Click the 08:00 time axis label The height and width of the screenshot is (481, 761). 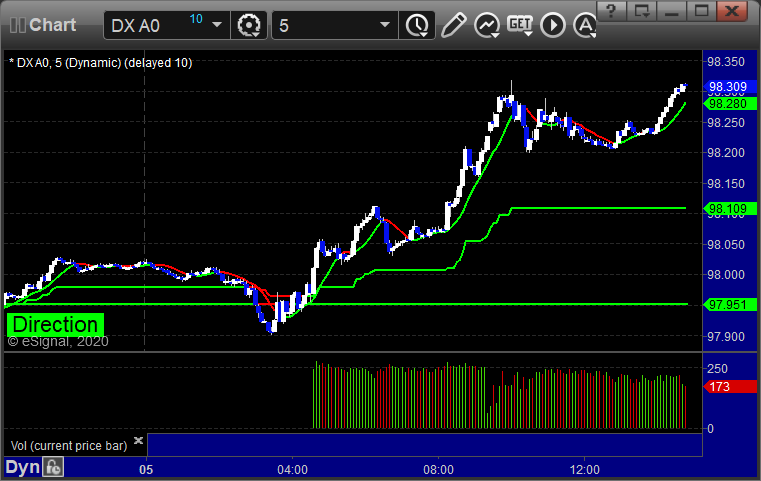tap(438, 470)
